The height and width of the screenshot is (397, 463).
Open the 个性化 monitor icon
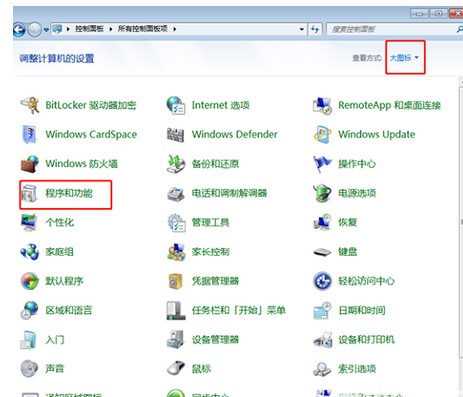tap(29, 222)
